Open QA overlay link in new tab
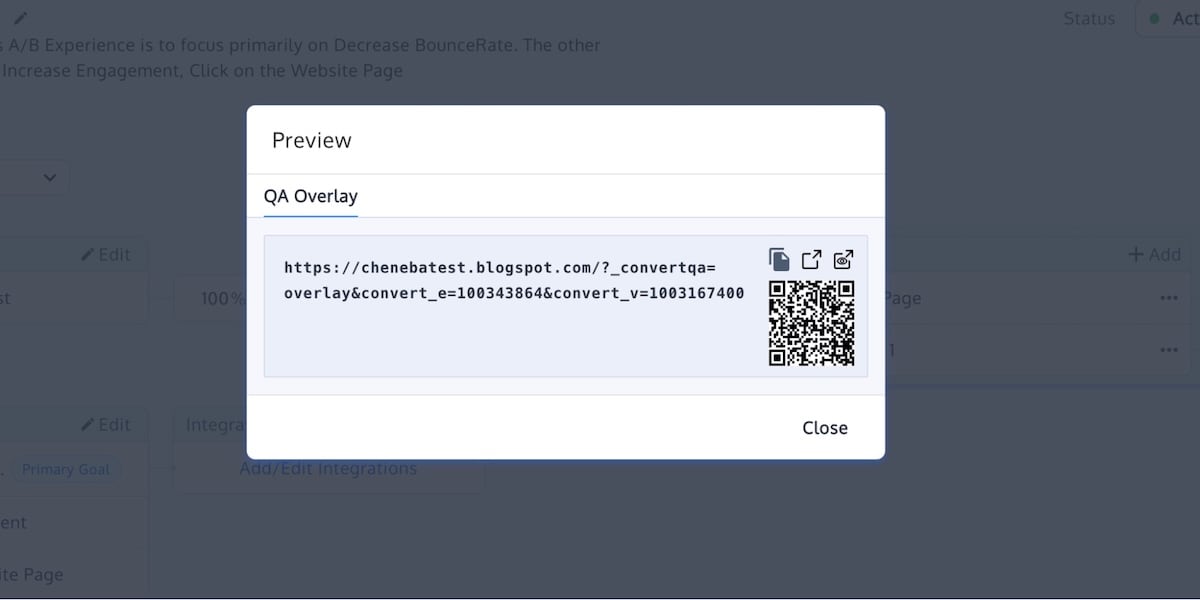This screenshot has height=600, width=1200. (x=812, y=260)
